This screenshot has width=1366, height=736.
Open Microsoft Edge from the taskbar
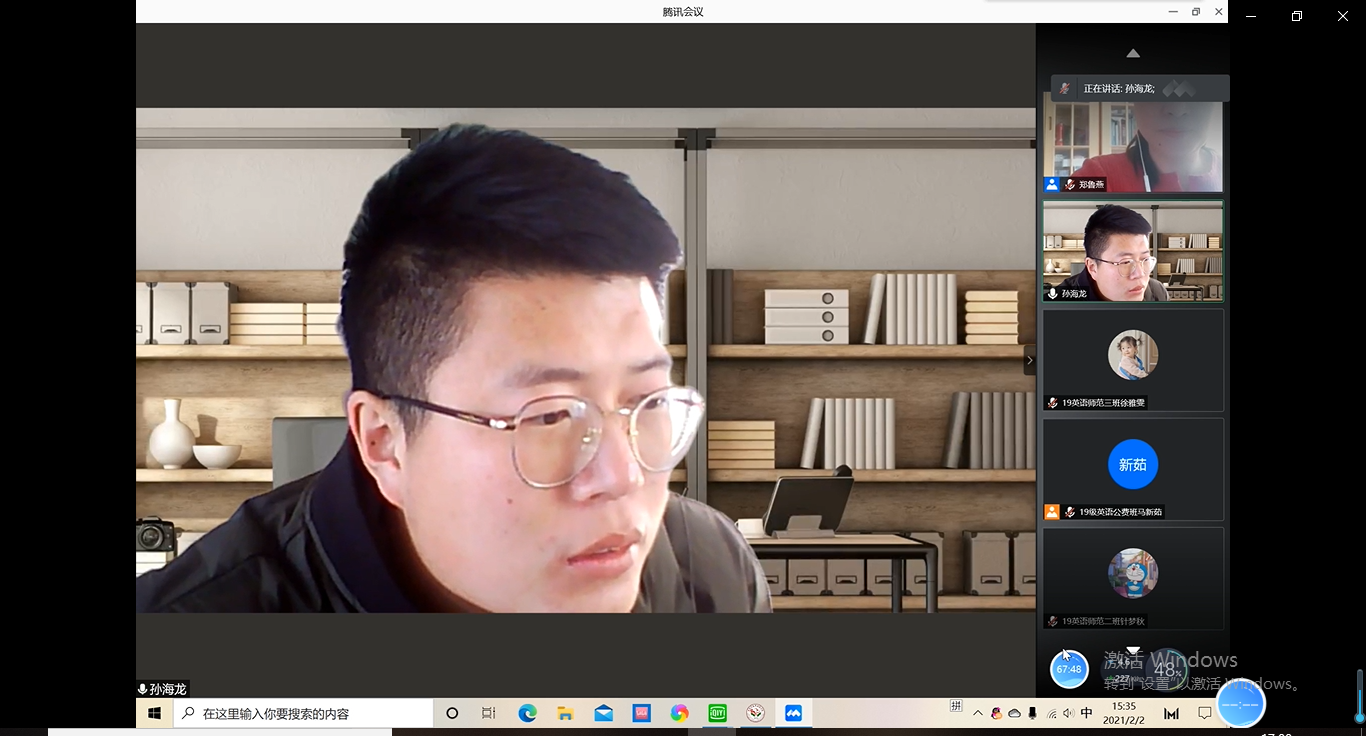(527, 714)
